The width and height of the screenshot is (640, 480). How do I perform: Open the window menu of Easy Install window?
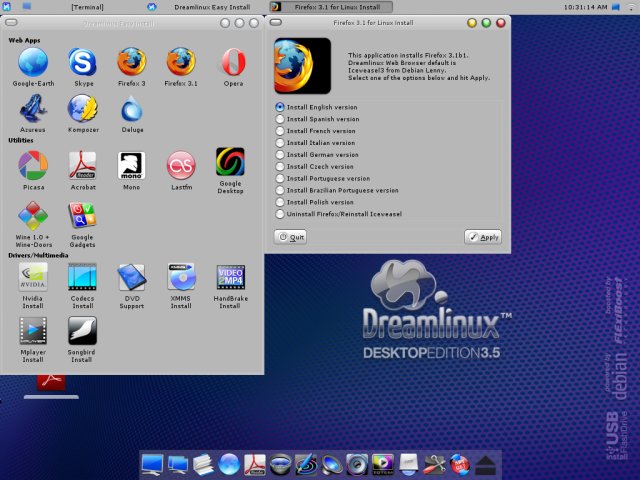point(11,22)
